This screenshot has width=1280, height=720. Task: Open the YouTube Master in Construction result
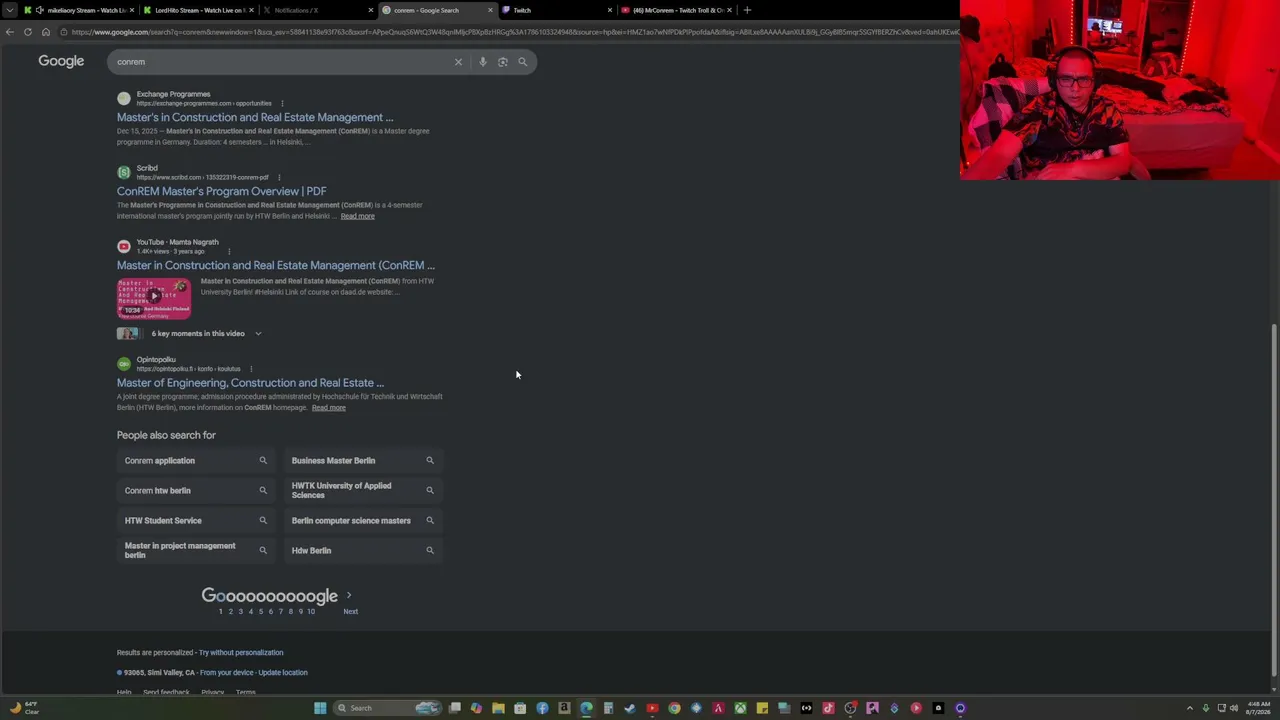pyautogui.click(x=276, y=265)
